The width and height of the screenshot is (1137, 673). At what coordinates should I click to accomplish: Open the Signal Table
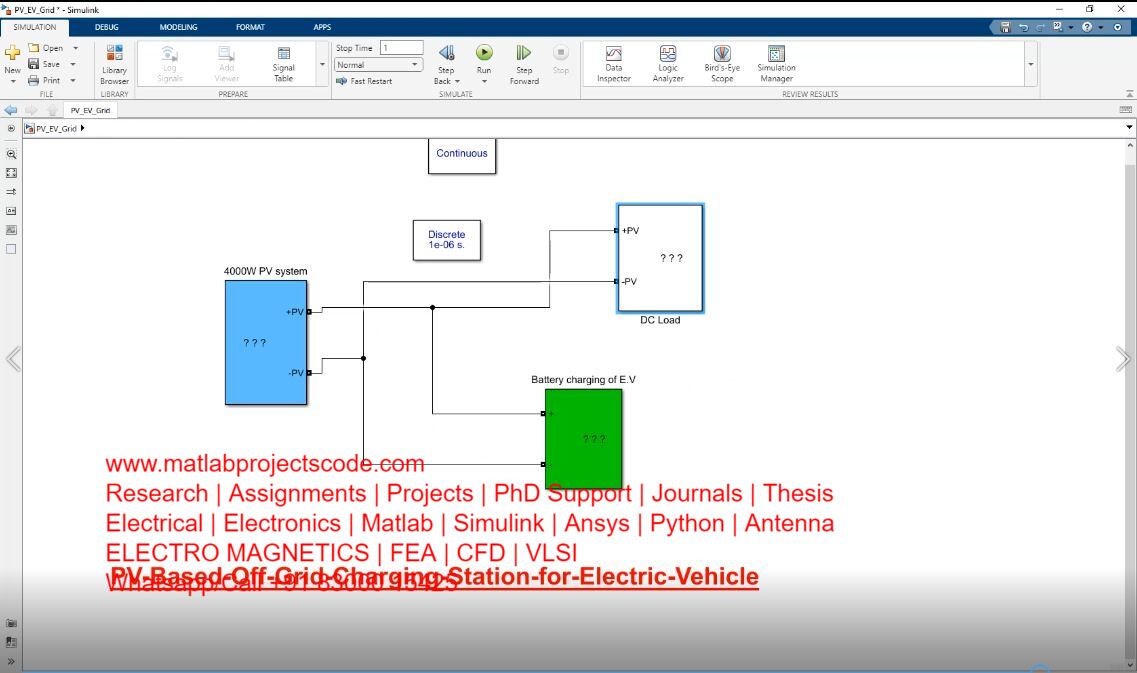[284, 64]
